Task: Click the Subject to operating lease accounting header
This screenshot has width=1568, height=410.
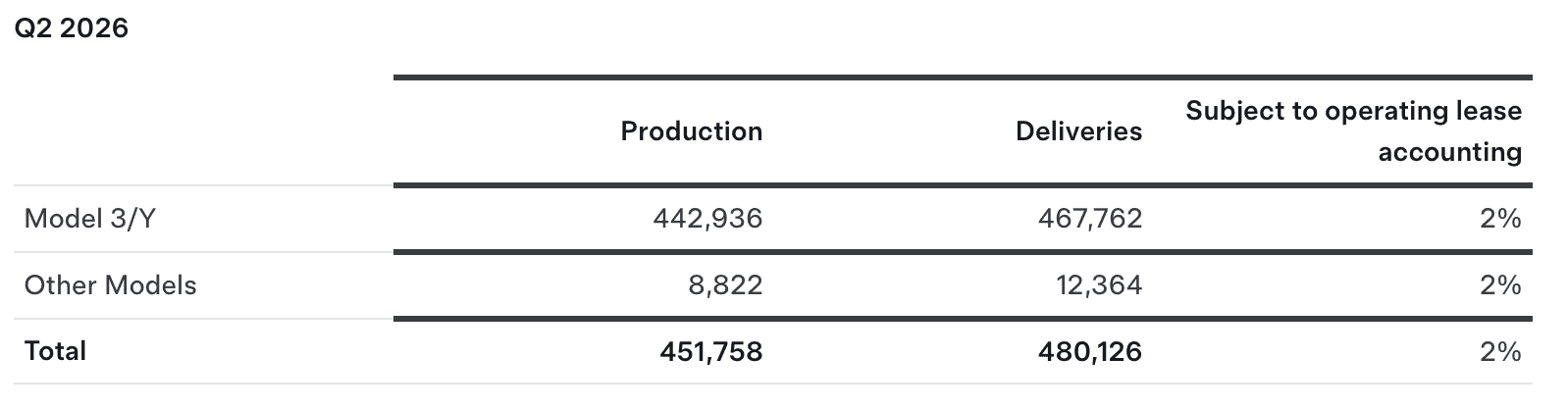Action: pyautogui.click(x=1353, y=131)
